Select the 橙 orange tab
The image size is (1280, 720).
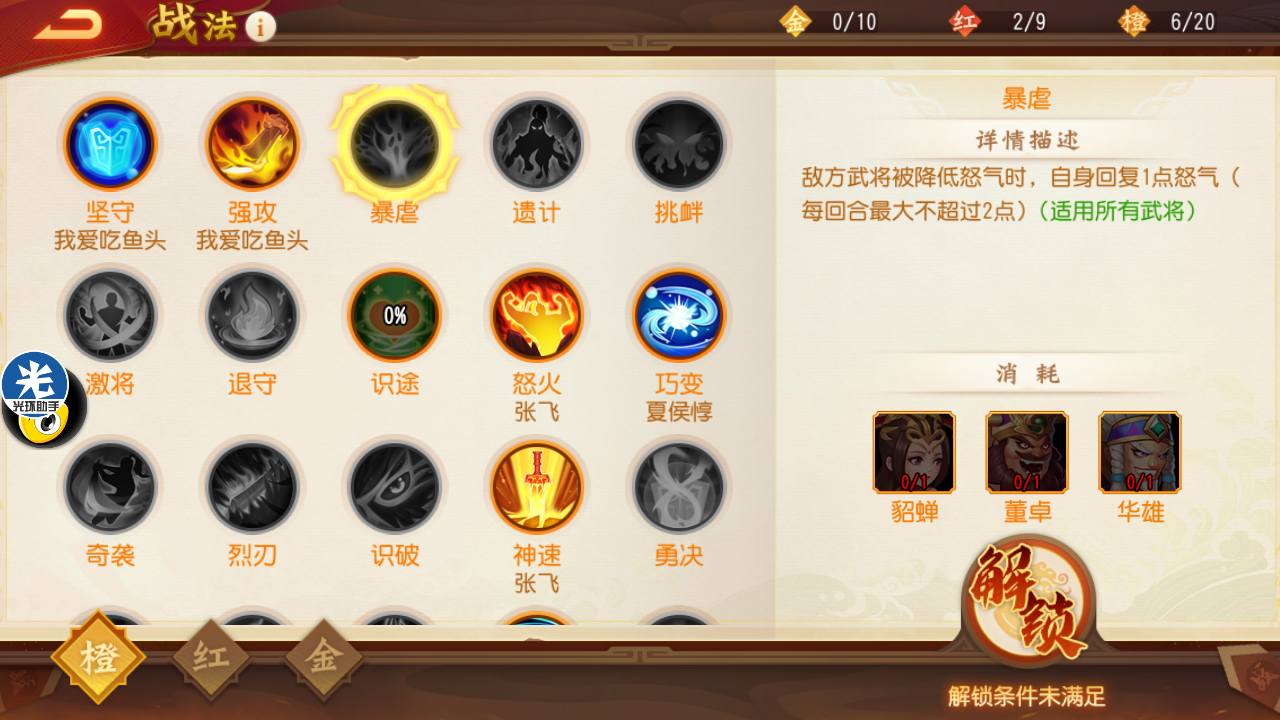click(98, 658)
